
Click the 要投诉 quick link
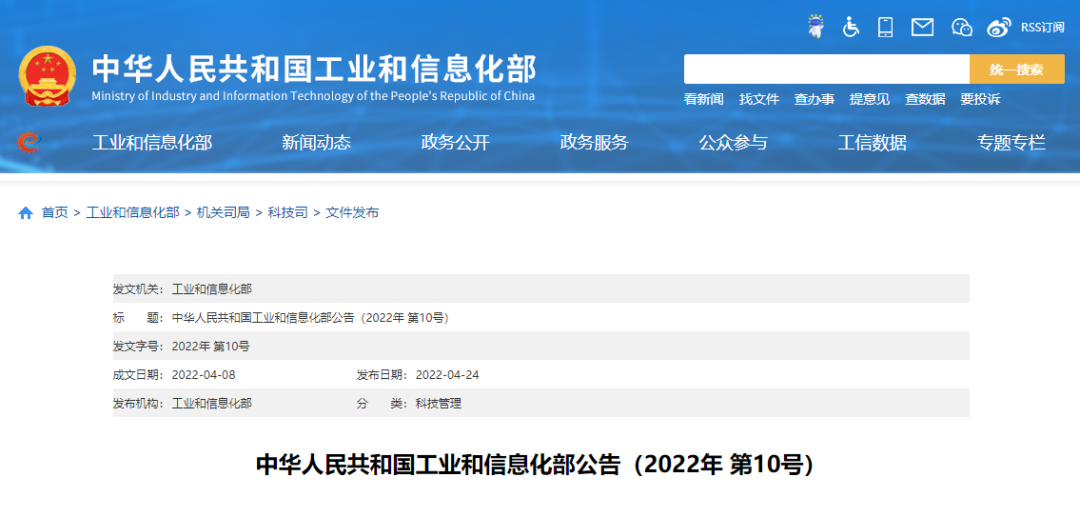tap(980, 99)
